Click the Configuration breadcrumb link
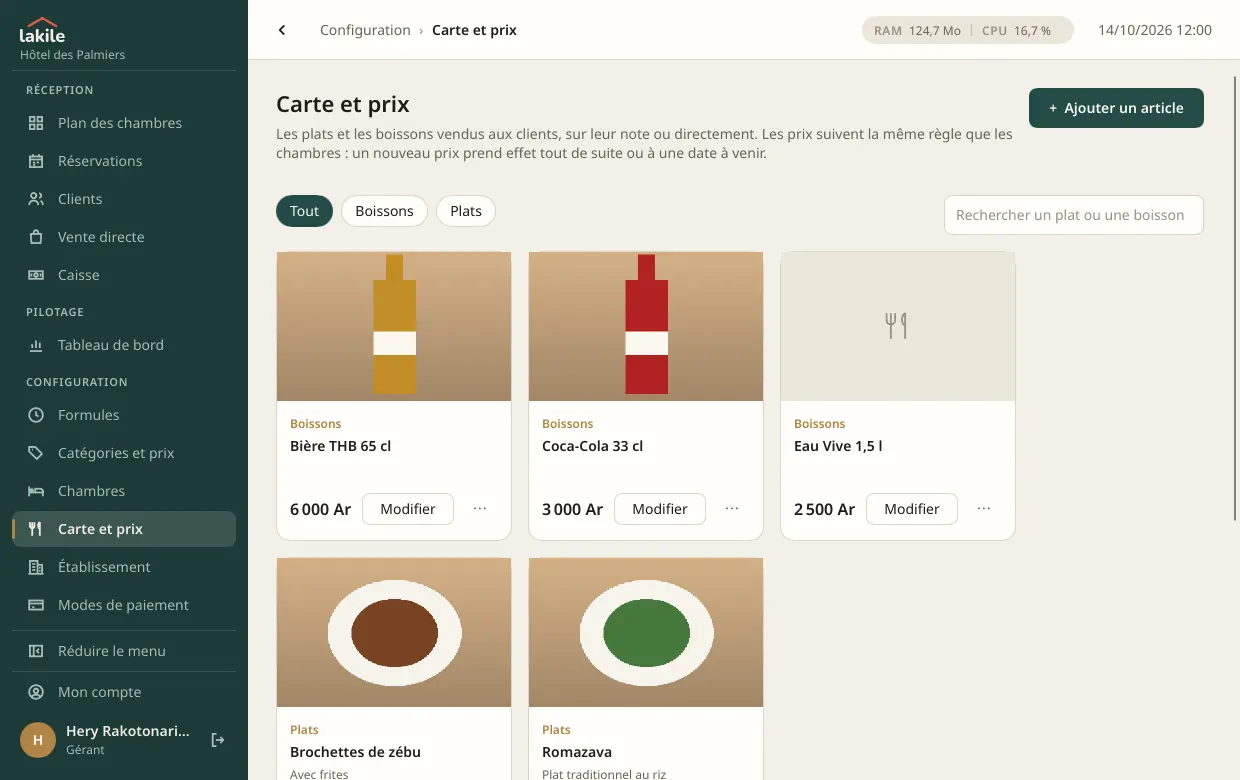 [x=365, y=30]
